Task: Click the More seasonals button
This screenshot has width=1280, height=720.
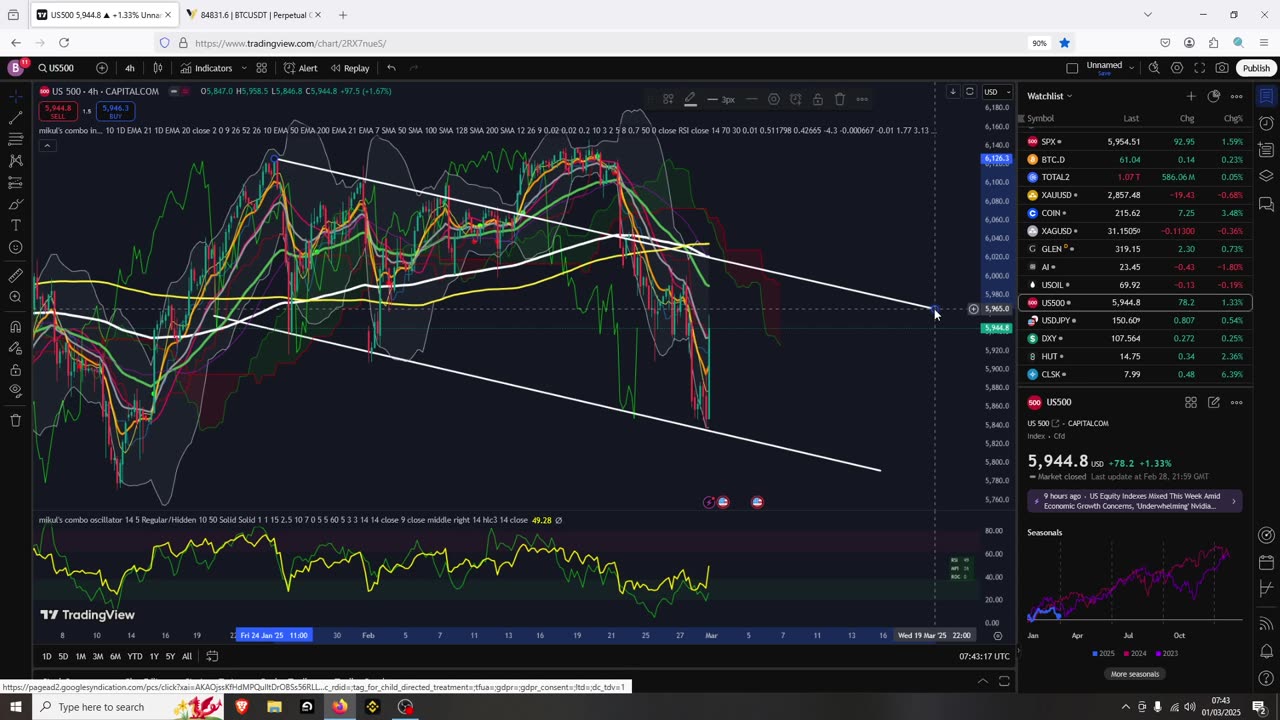Action: (1135, 674)
